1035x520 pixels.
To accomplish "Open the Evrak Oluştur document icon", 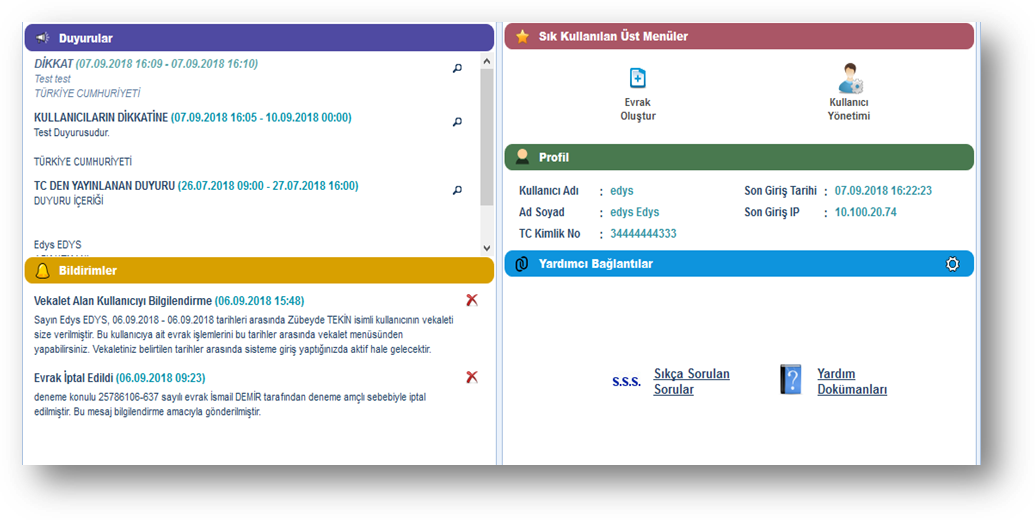I will (637, 79).
